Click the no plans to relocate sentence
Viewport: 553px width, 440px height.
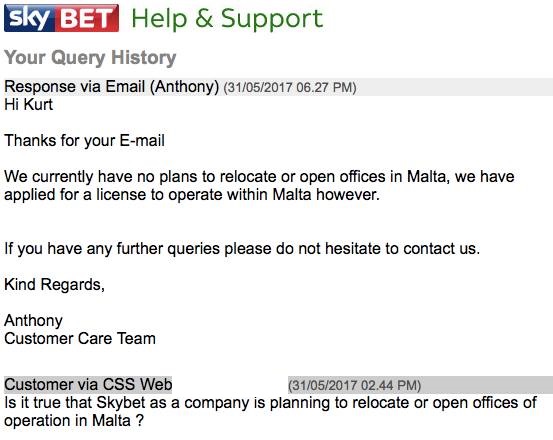click(259, 177)
